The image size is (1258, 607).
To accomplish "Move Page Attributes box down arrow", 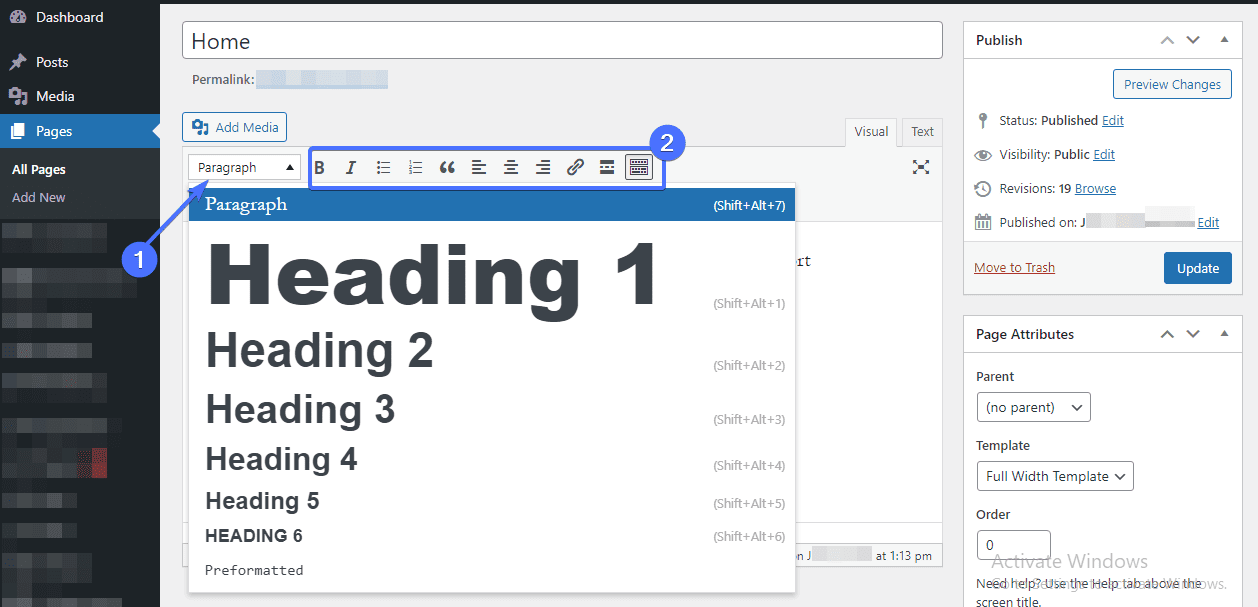I will point(1193,334).
